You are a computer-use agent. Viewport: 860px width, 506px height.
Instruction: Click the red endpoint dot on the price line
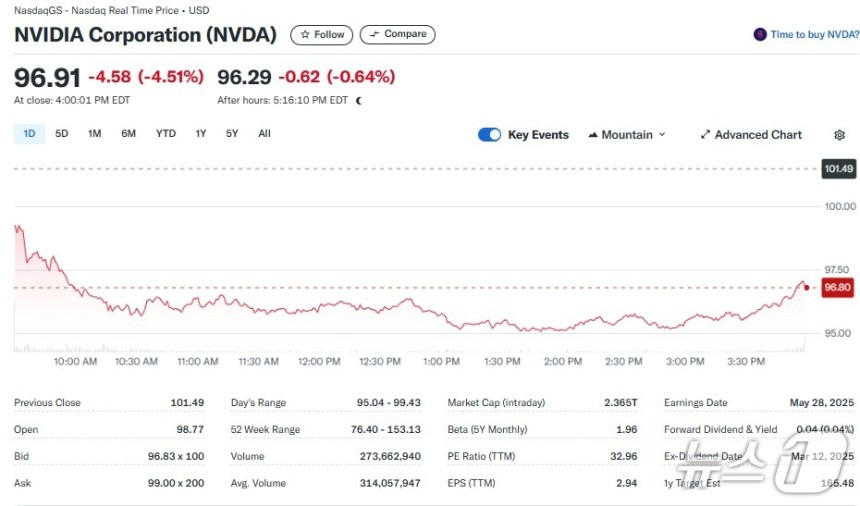(807, 287)
